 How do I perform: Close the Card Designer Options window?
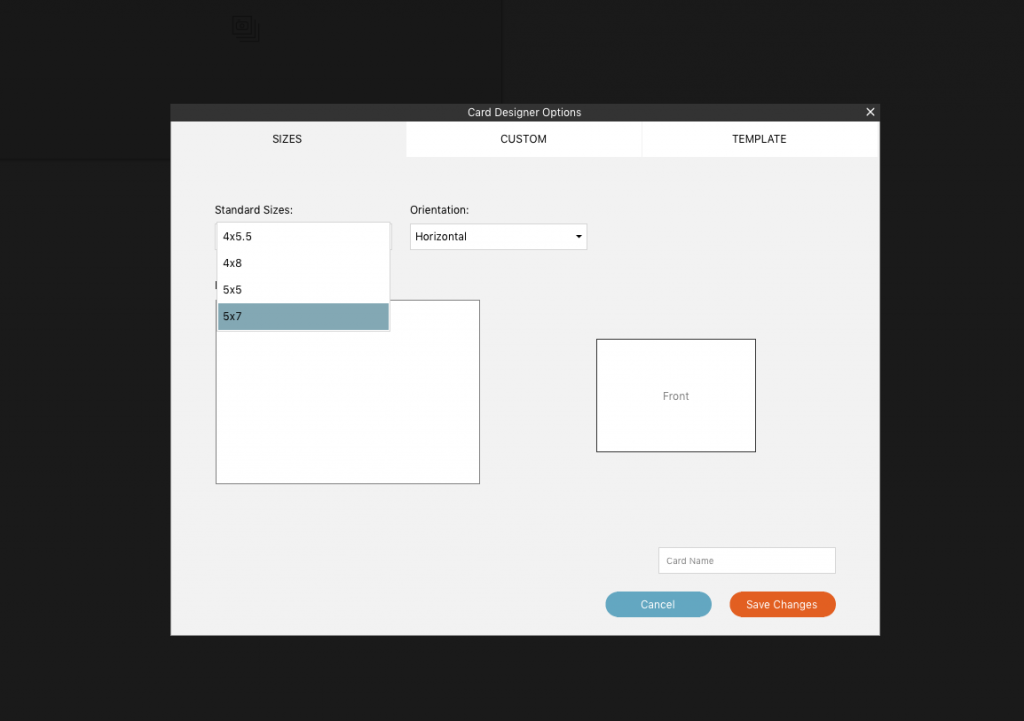coord(870,112)
